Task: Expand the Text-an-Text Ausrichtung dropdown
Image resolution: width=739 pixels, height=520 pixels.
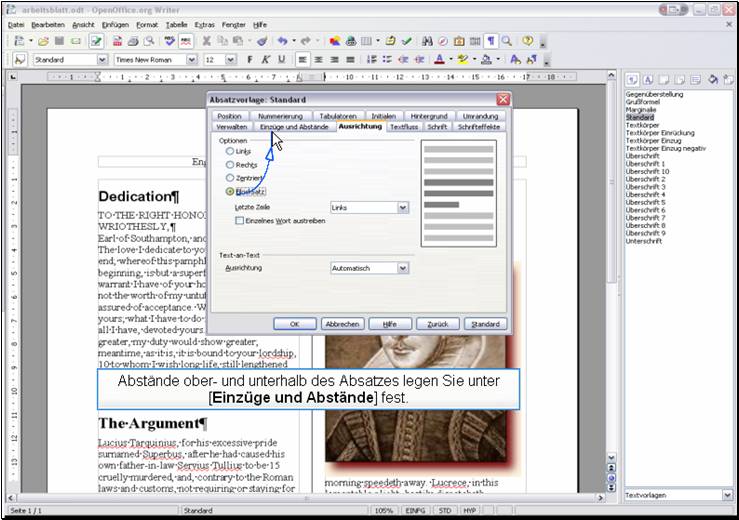Action: (403, 268)
